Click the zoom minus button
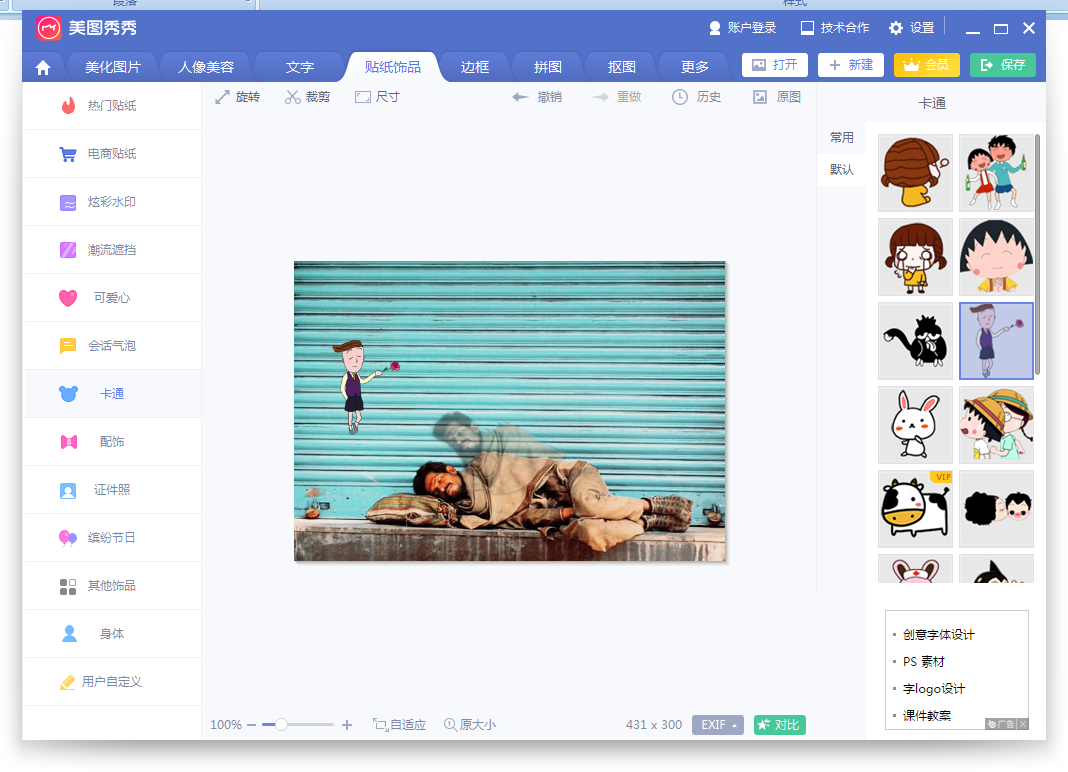This screenshot has width=1068, height=772. tap(251, 725)
